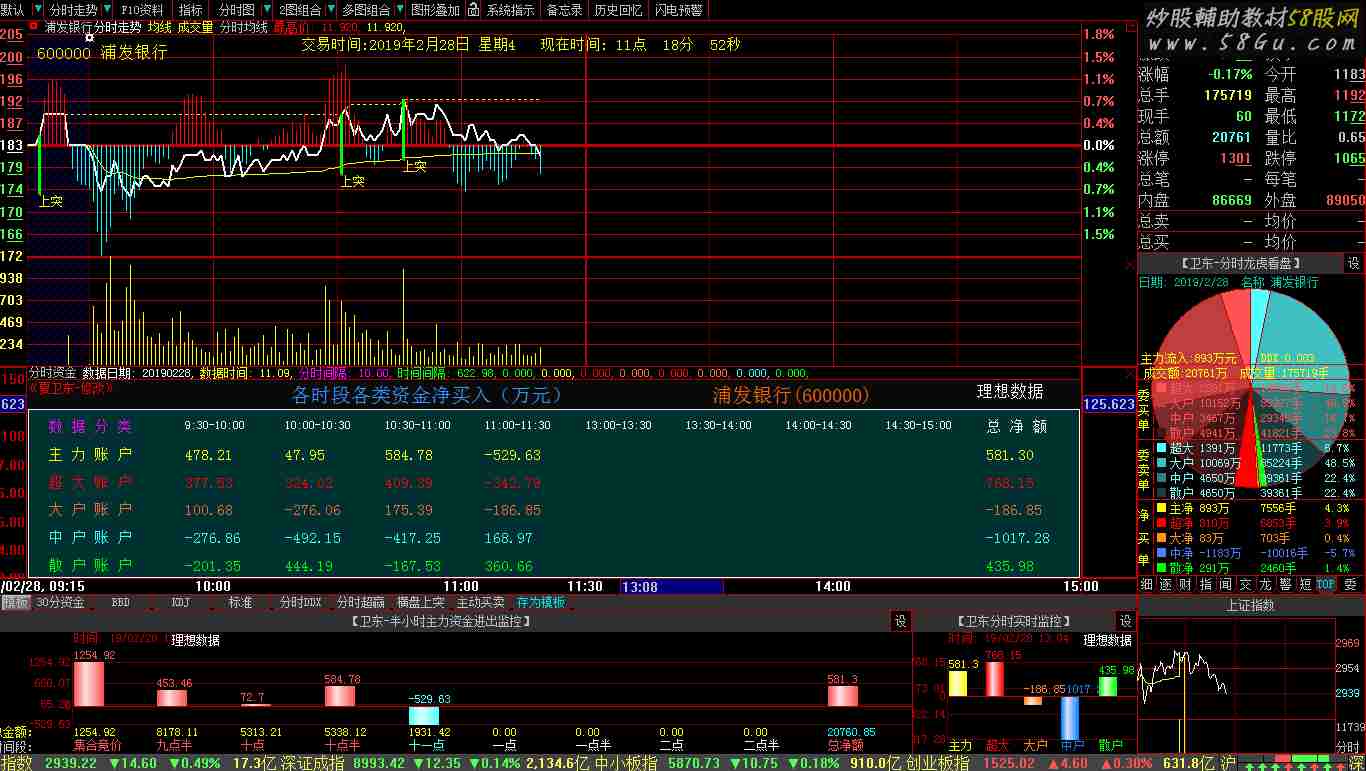The height and width of the screenshot is (771, 1366).
Task: Open the 备忘录 memo
Action: point(564,9)
